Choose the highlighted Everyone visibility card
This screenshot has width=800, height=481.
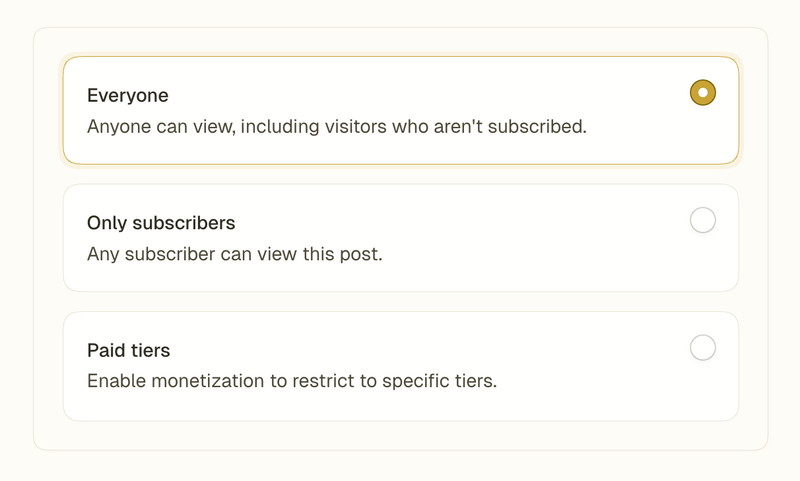[x=400, y=110]
